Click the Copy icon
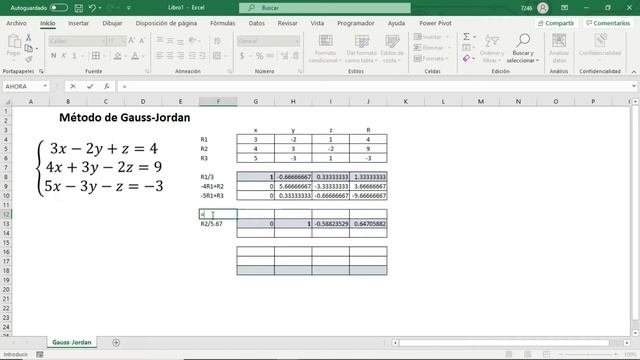Viewport: 640px width, 360px height. pos(29,49)
